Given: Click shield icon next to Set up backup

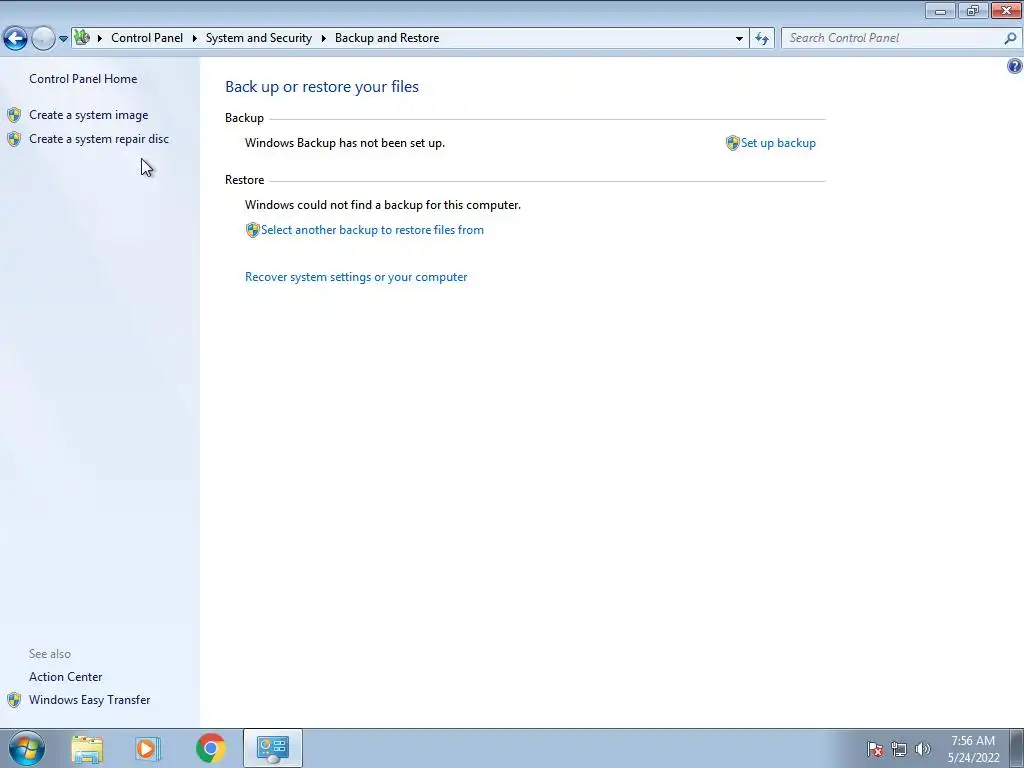Looking at the screenshot, I should [x=732, y=143].
